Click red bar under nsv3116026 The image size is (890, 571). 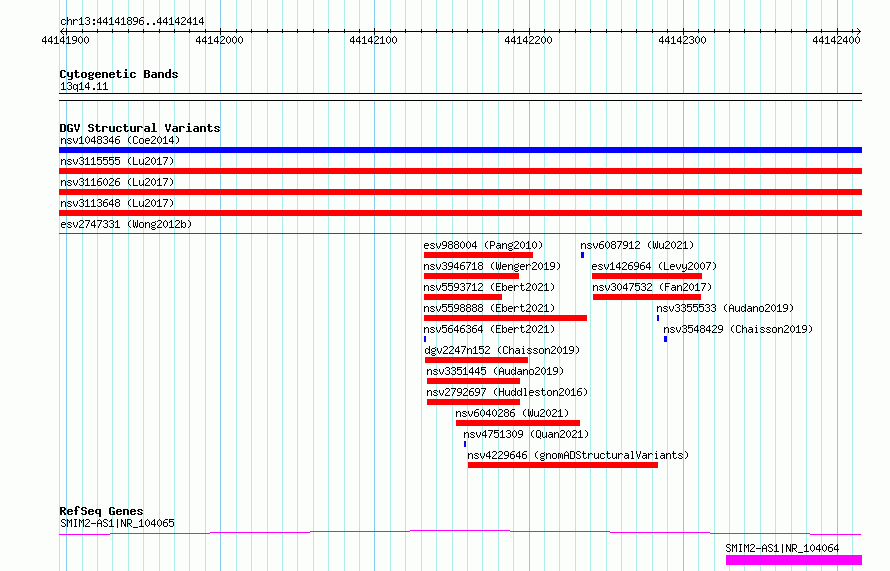point(460,192)
